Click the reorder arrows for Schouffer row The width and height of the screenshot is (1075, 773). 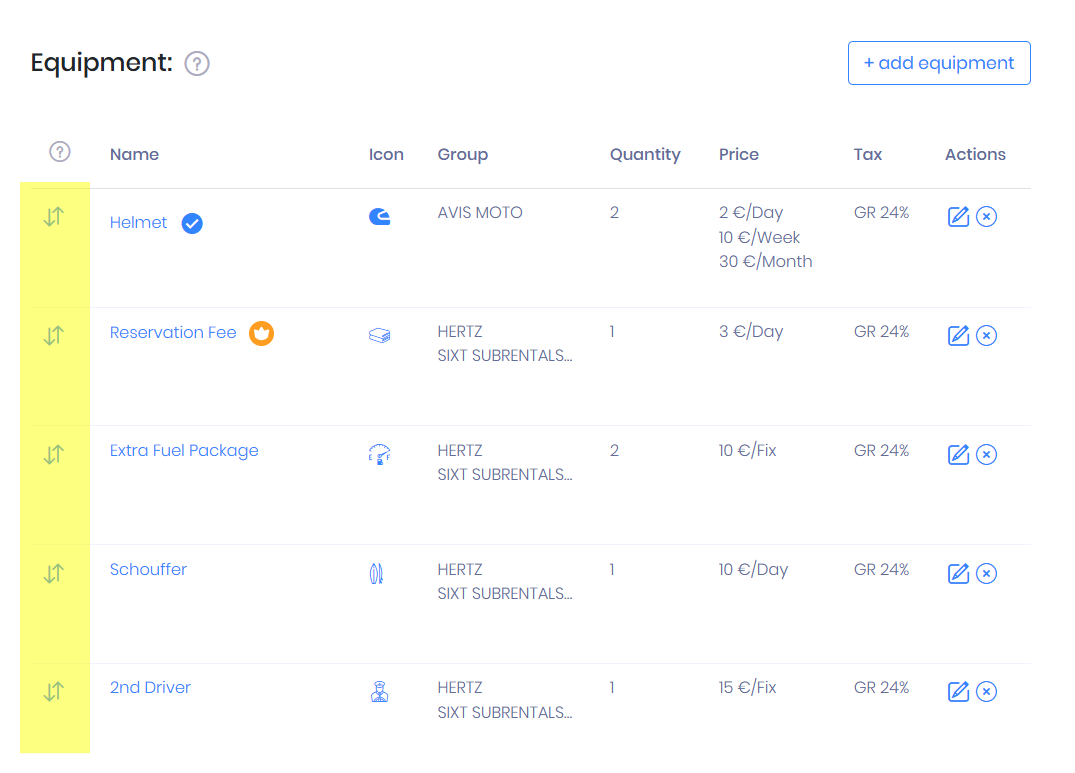tap(54, 573)
